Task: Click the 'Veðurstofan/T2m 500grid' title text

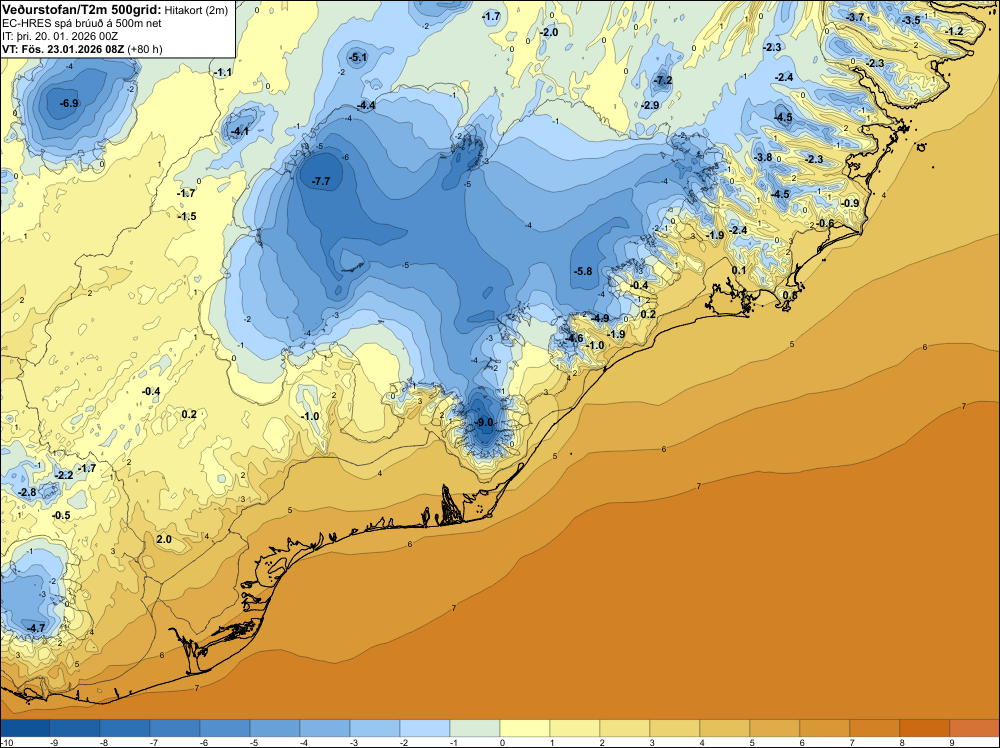Action: point(81,10)
